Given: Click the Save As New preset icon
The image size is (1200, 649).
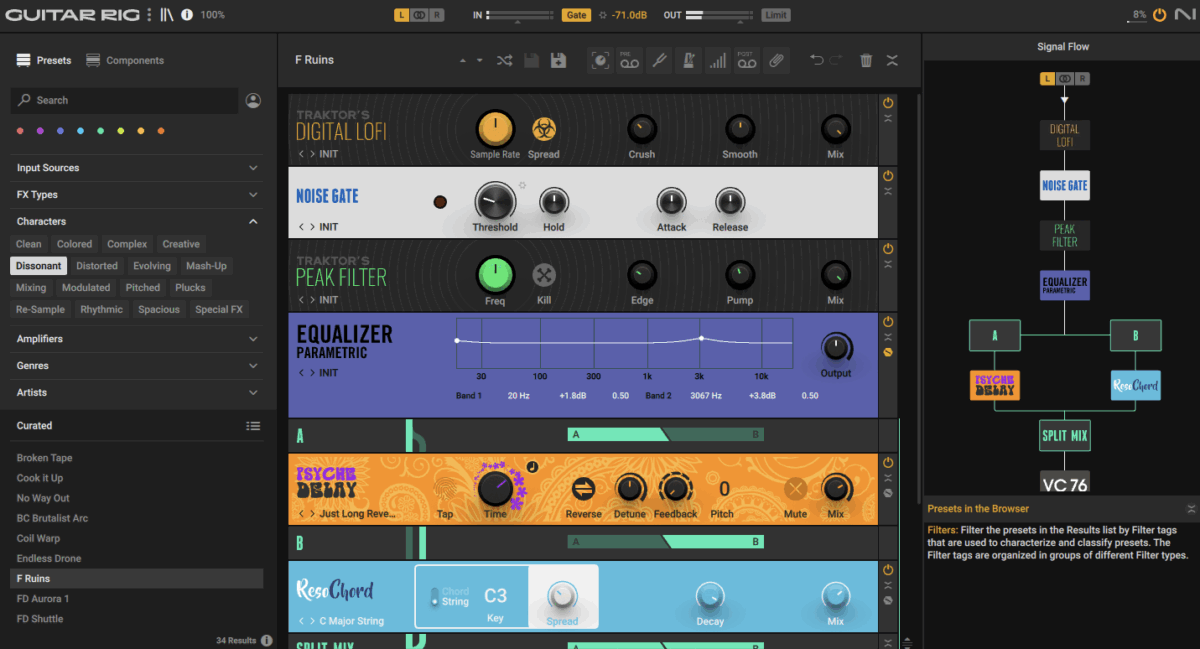Looking at the screenshot, I should pos(558,60).
